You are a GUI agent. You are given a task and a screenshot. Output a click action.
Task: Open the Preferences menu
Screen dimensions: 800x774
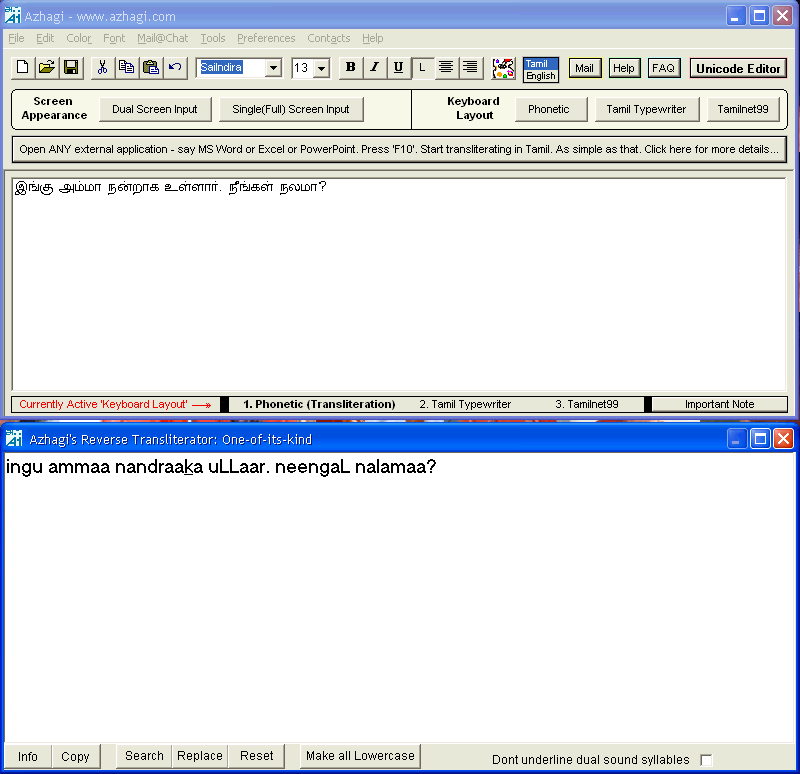coord(266,38)
